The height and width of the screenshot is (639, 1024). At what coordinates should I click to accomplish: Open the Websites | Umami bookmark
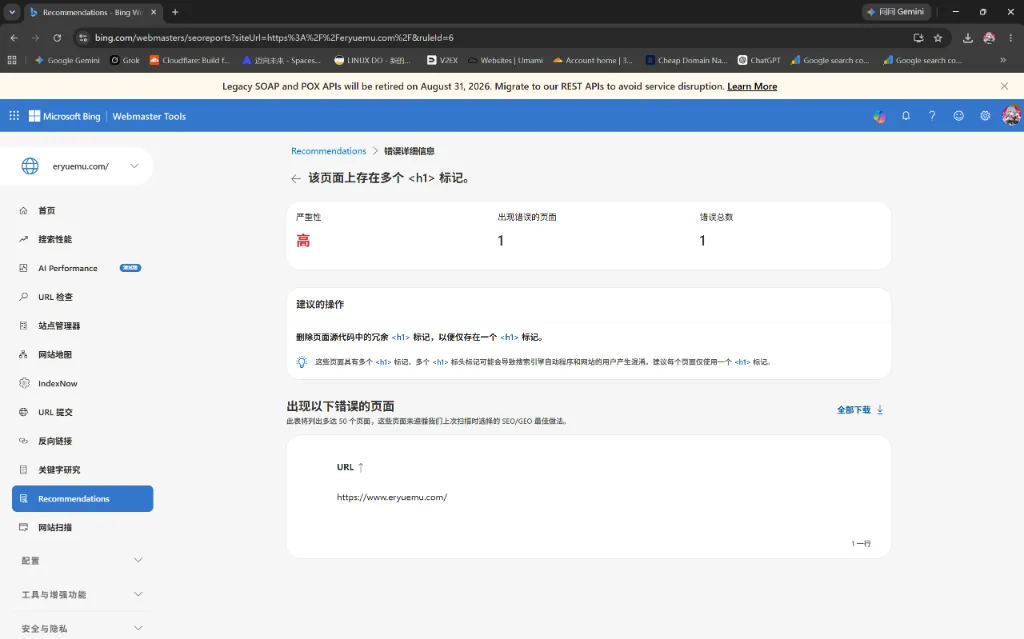[505, 60]
